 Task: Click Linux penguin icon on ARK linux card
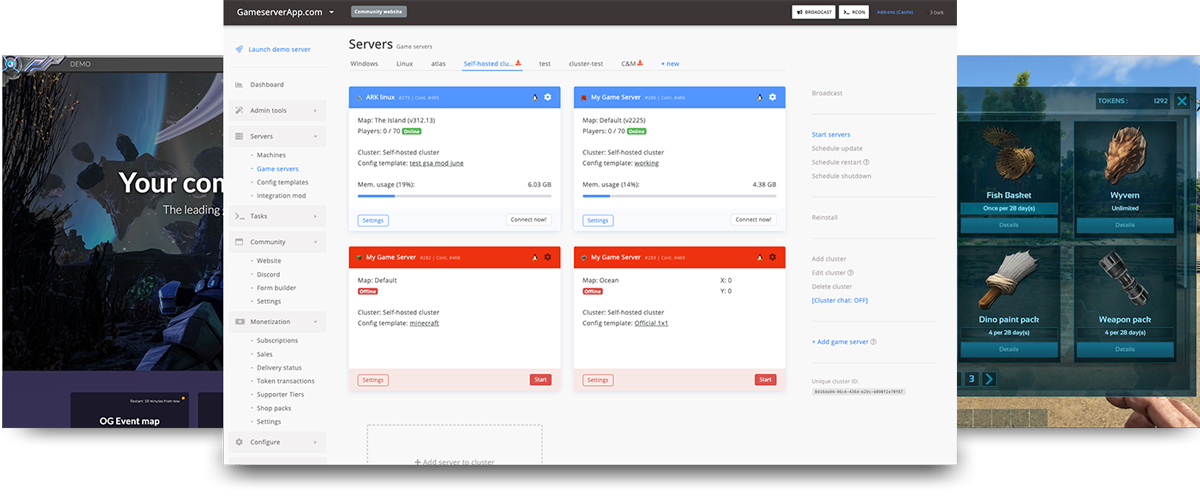(x=535, y=97)
